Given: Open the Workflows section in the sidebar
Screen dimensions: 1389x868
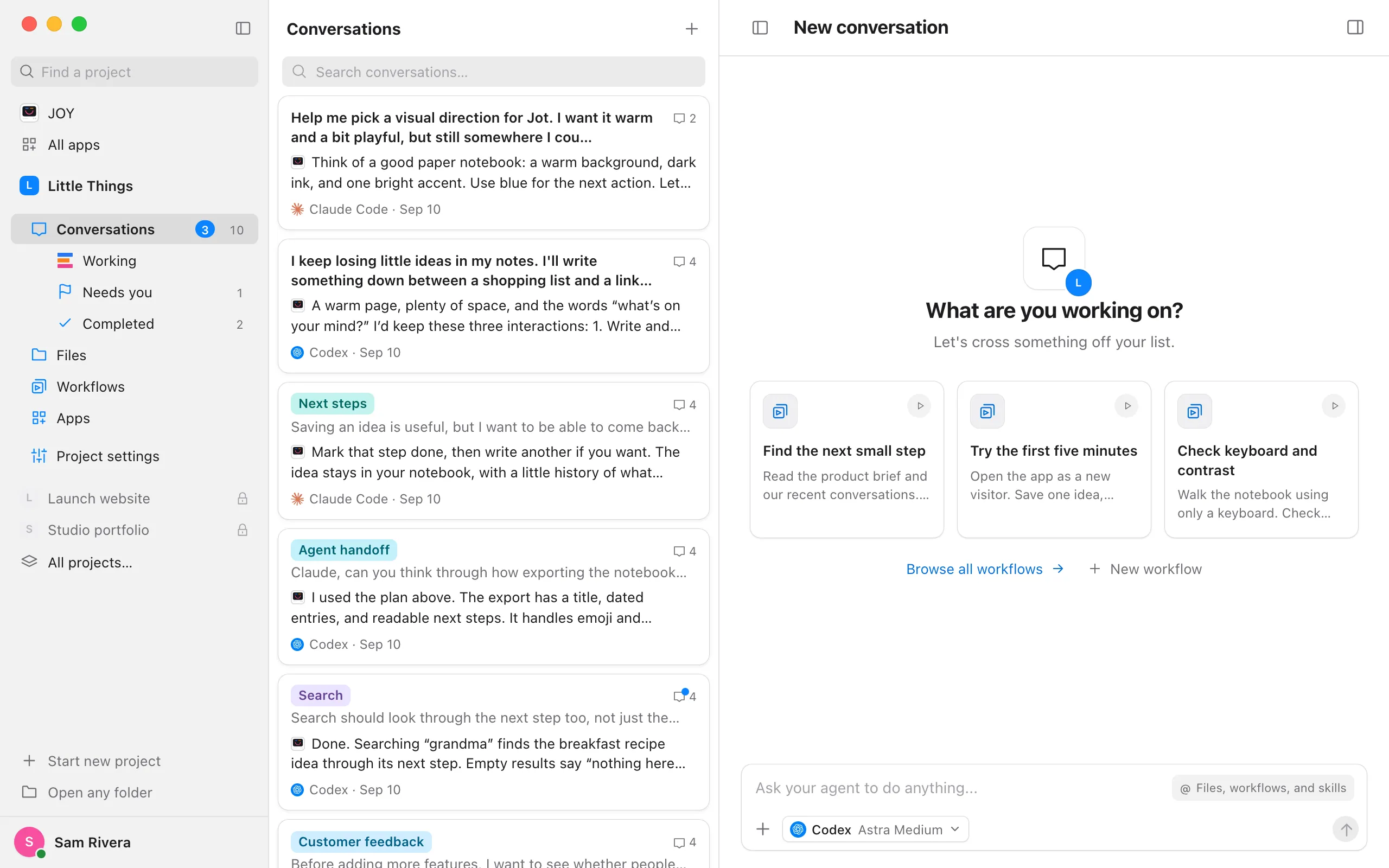Looking at the screenshot, I should coord(135,386).
